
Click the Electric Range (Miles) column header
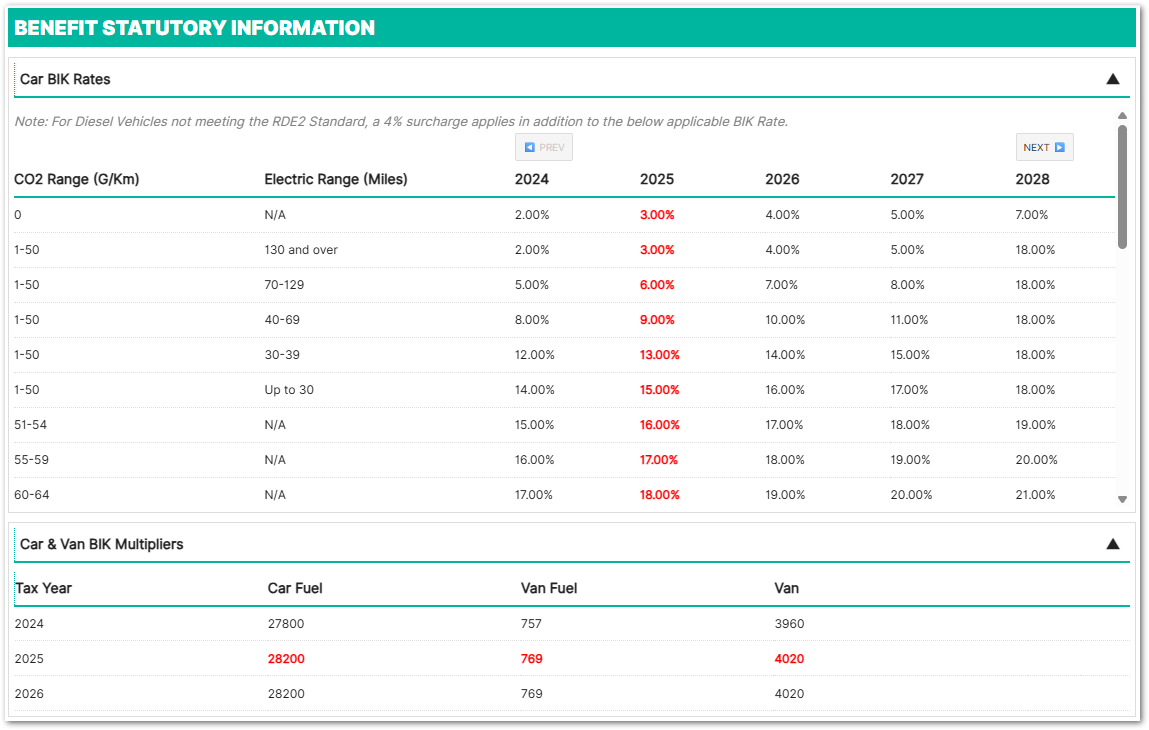coord(336,179)
